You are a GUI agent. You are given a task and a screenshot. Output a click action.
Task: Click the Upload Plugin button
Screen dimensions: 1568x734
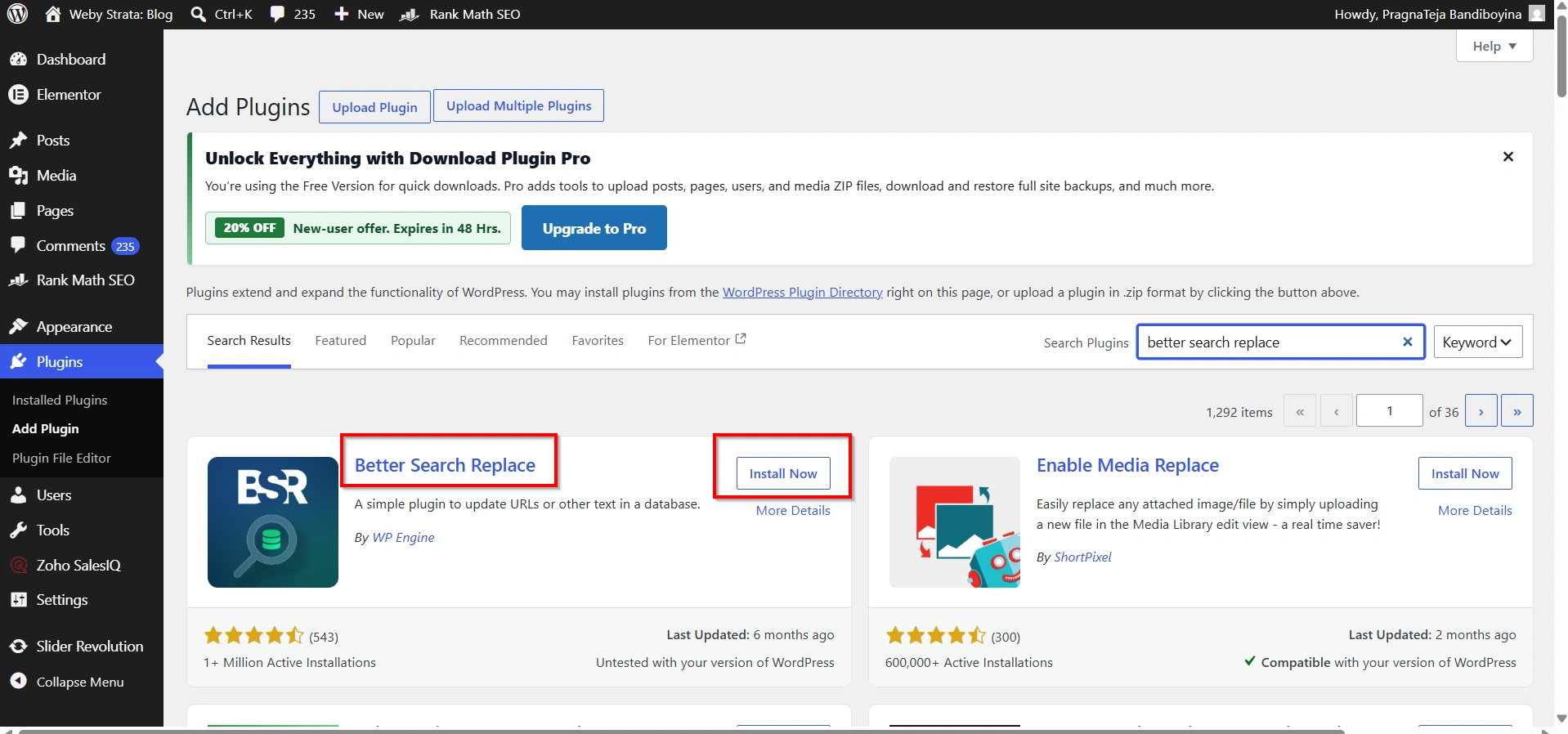pyautogui.click(x=374, y=107)
